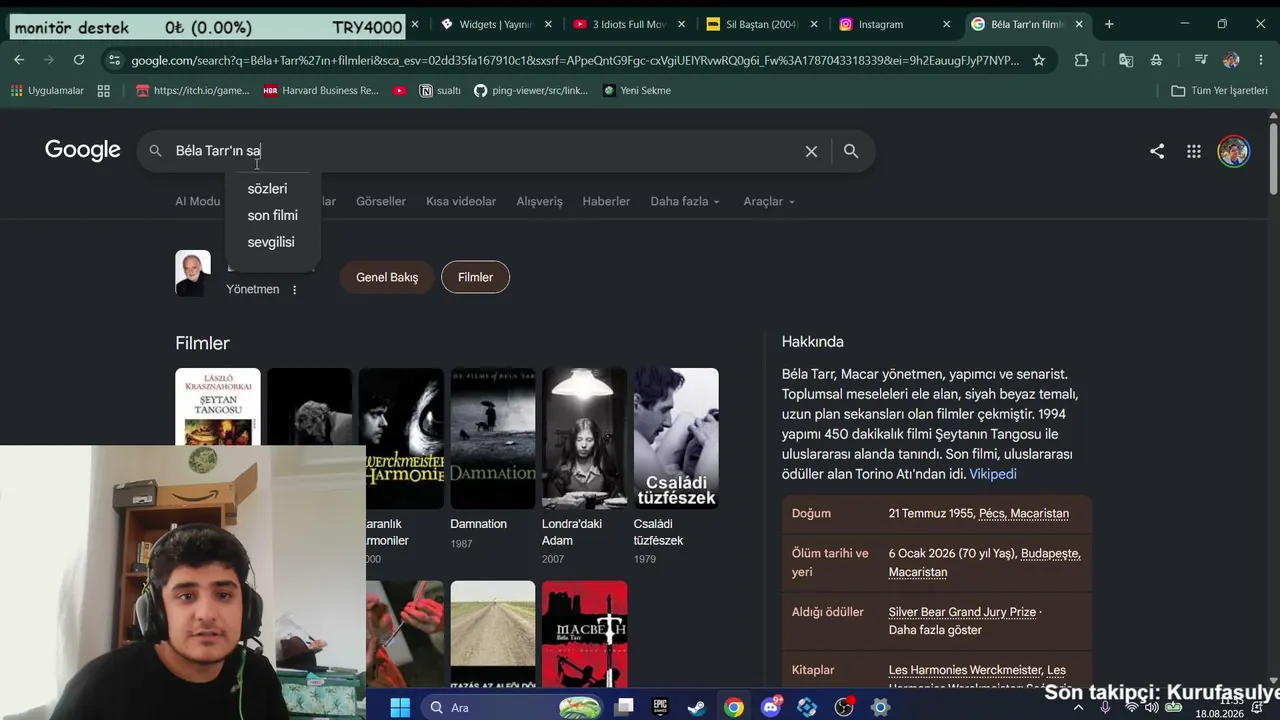Image resolution: width=1280 pixels, height=720 pixels.
Task: Open the Harvard Business Review bookmark
Action: 321,90
